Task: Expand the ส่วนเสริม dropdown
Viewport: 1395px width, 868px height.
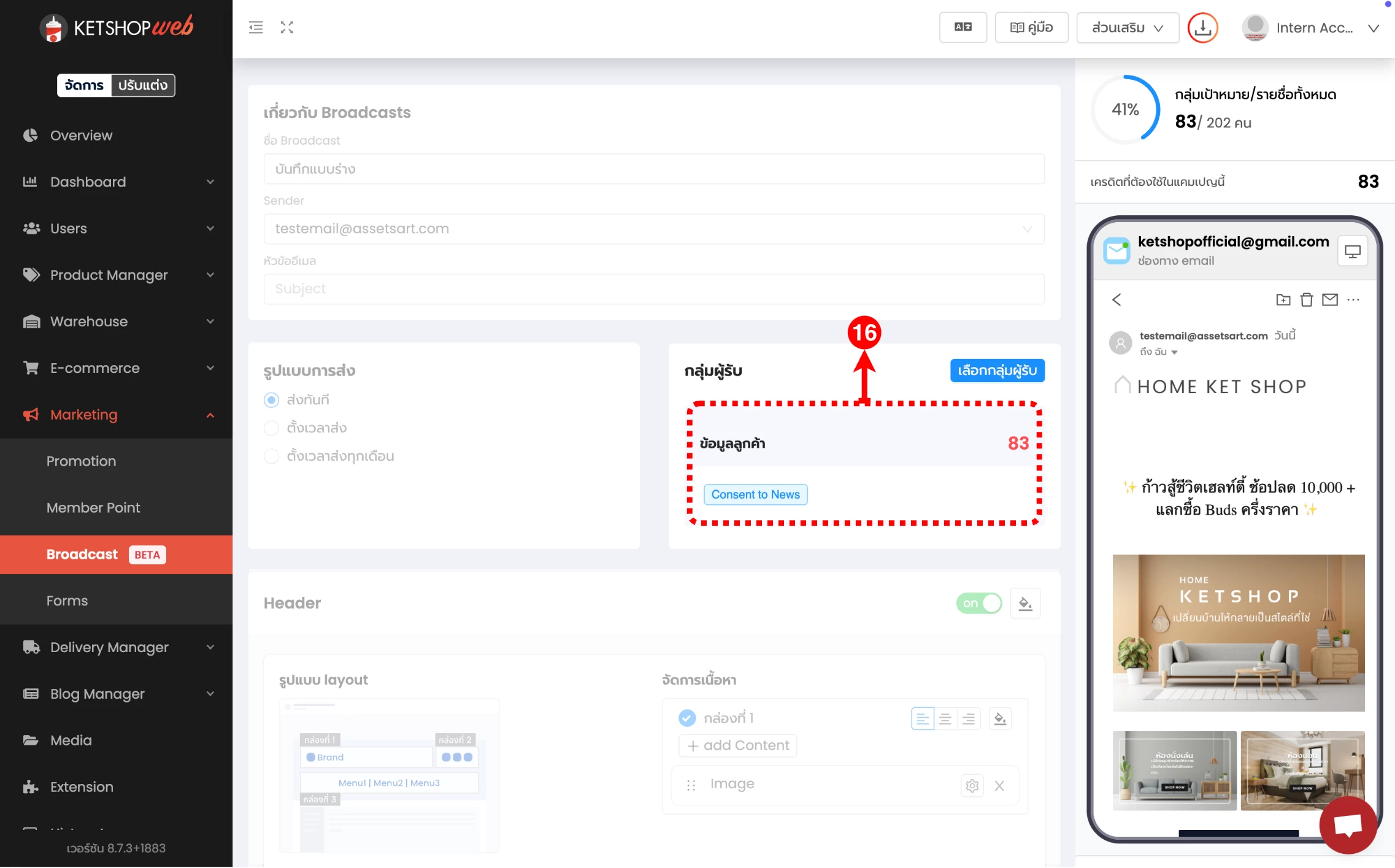Action: point(1128,28)
